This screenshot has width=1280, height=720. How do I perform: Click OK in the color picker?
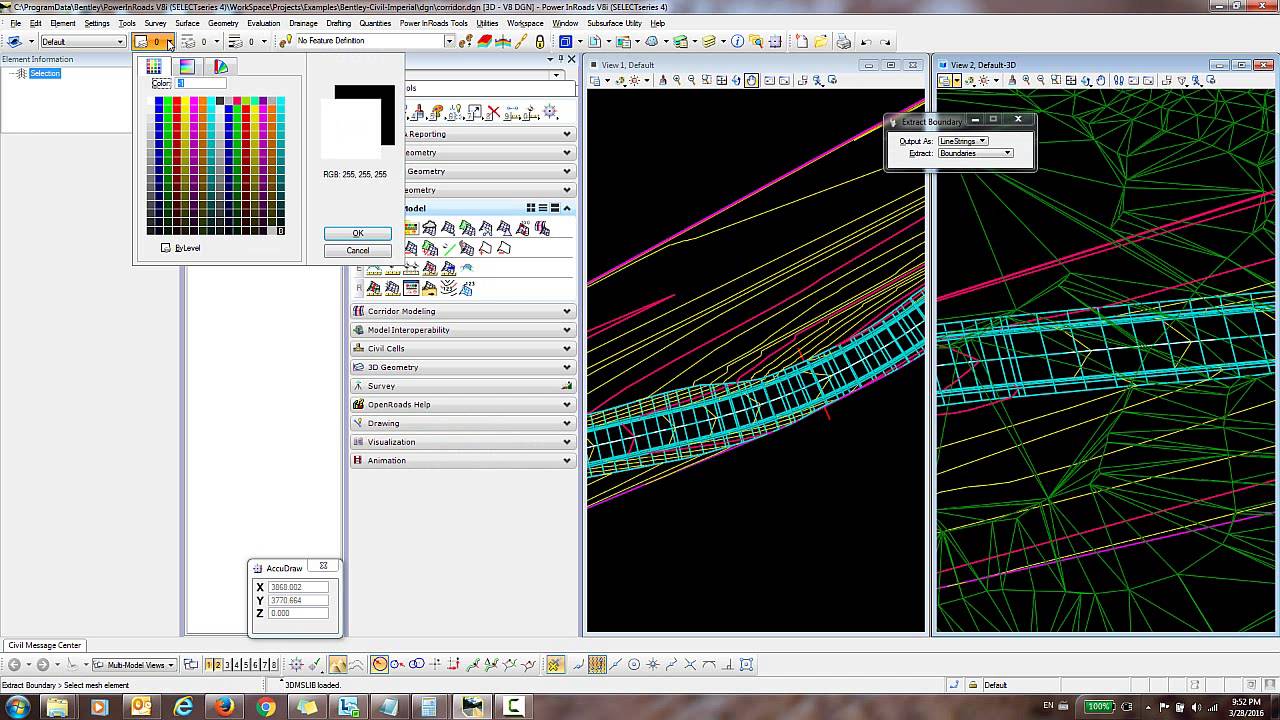(357, 233)
